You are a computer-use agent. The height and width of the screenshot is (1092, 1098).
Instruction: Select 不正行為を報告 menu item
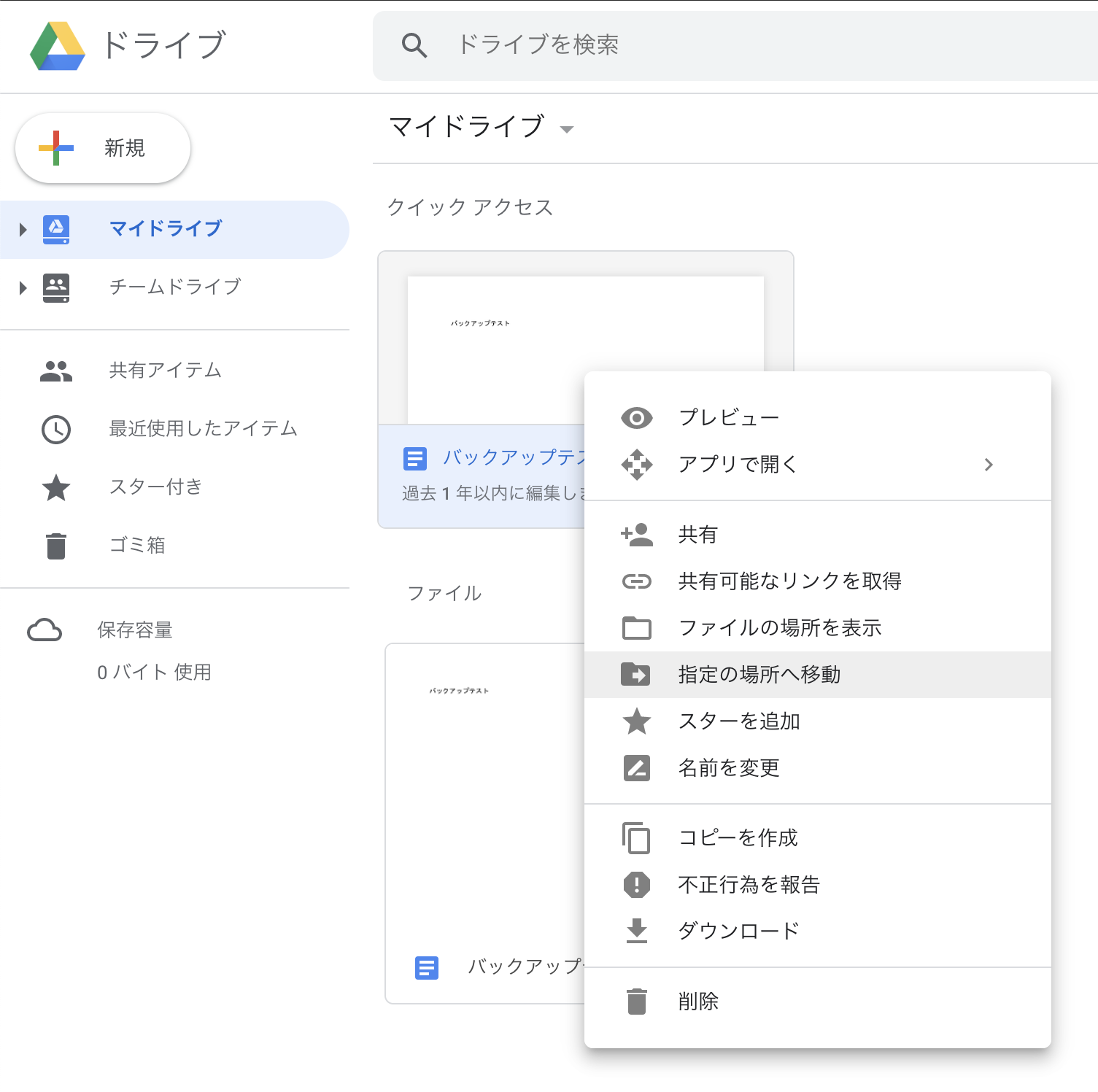818,885
